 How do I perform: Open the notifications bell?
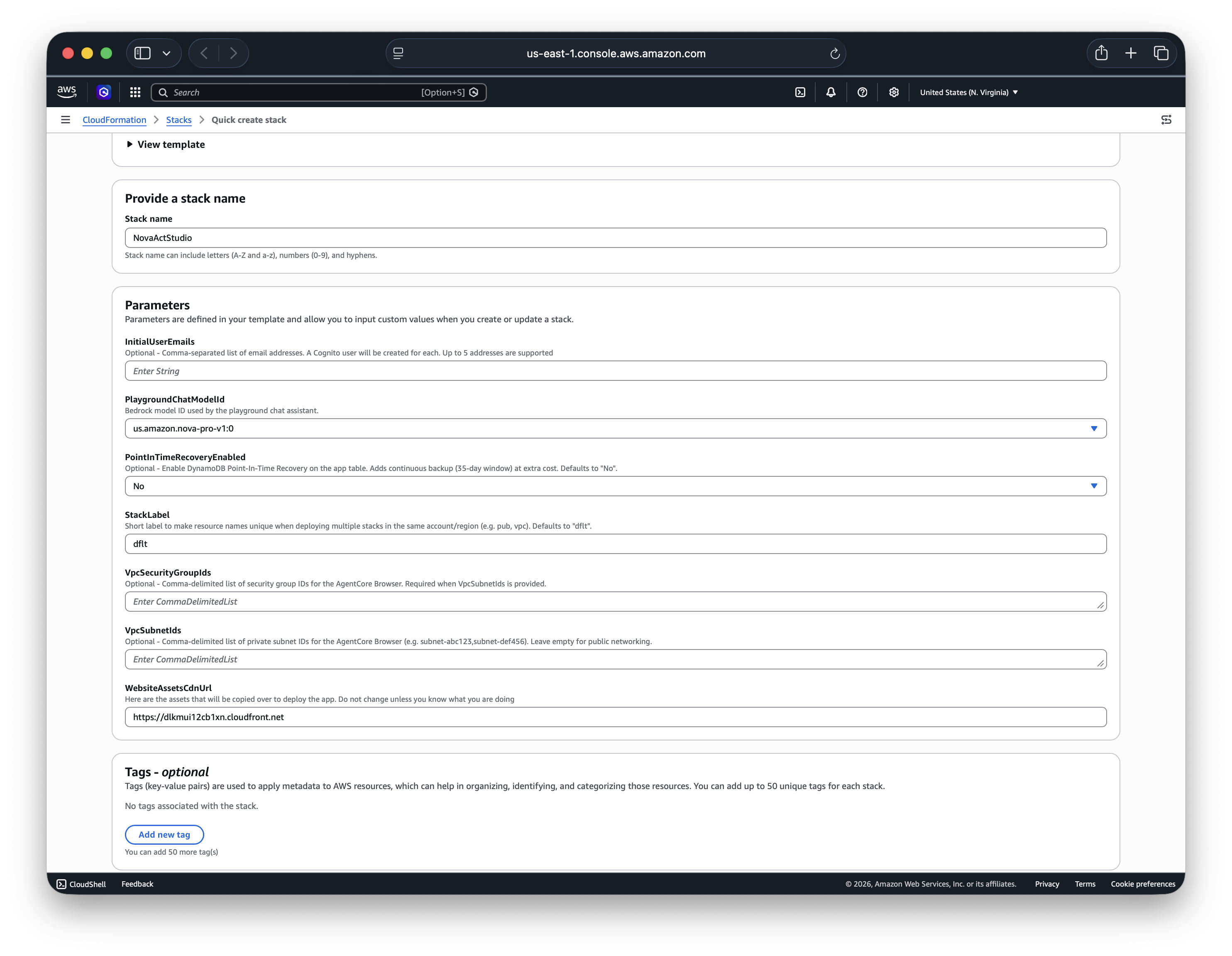click(x=831, y=92)
